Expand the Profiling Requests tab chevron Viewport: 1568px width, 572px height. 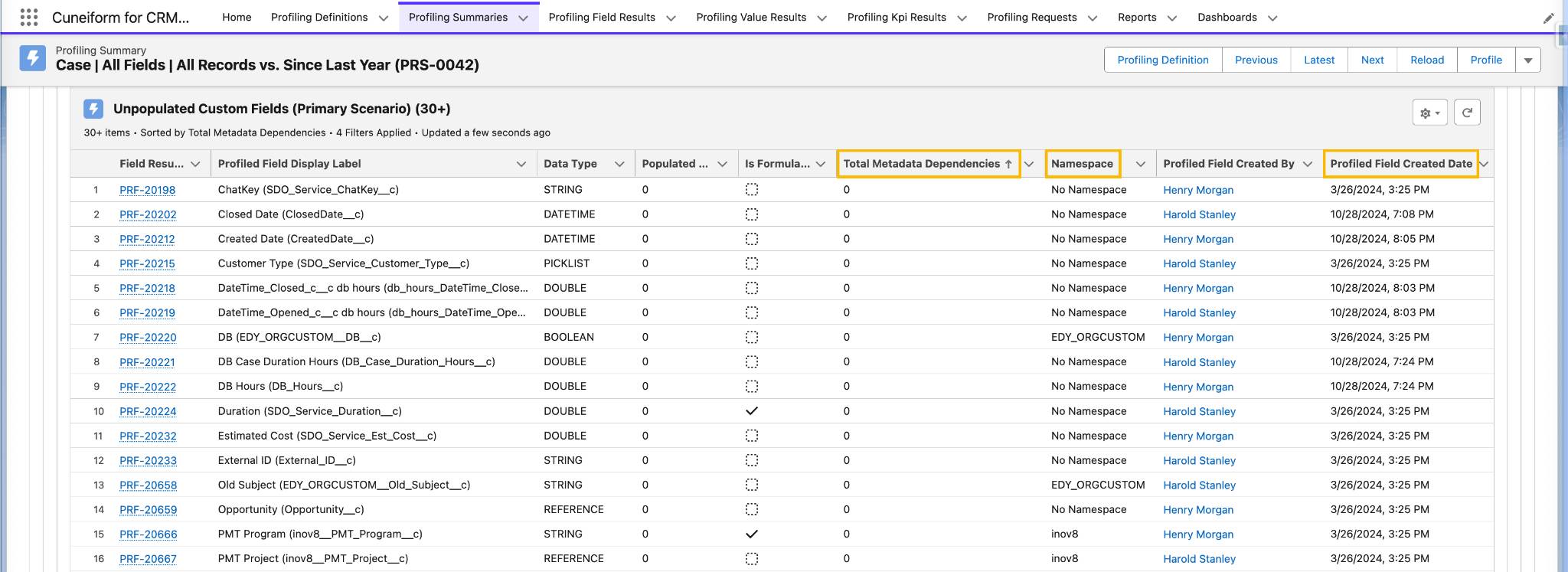(x=1093, y=18)
